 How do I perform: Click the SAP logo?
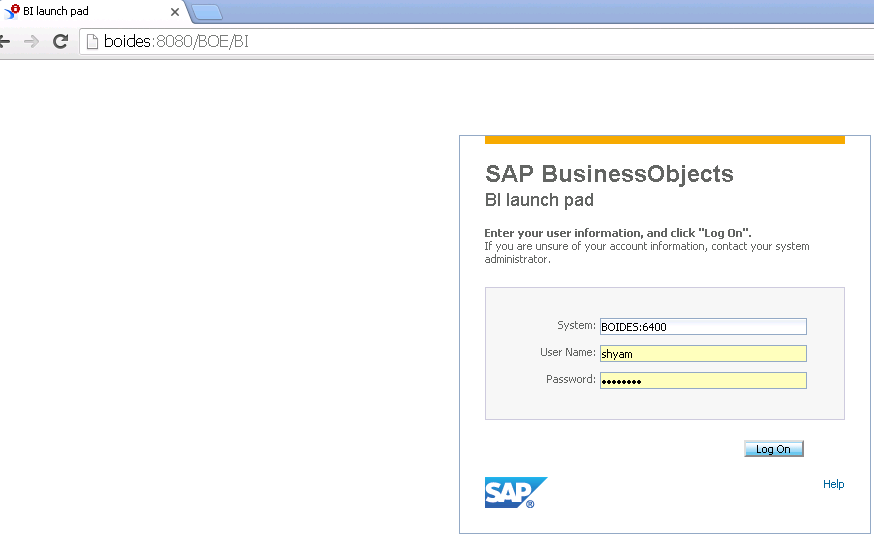(x=516, y=493)
